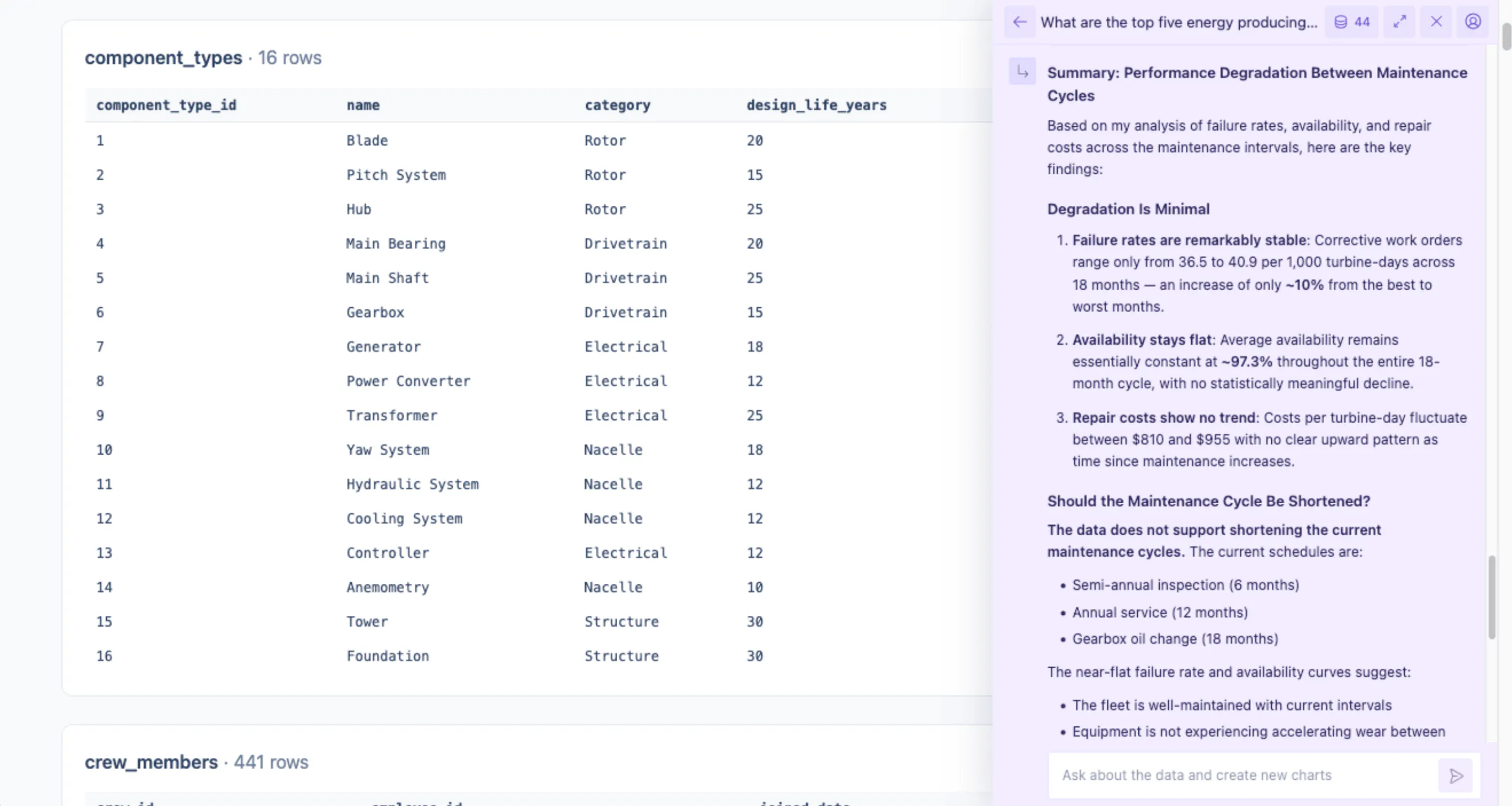This screenshot has height=806, width=1512.
Task: Click 'Annual service (12 months)' bullet
Action: point(1160,612)
